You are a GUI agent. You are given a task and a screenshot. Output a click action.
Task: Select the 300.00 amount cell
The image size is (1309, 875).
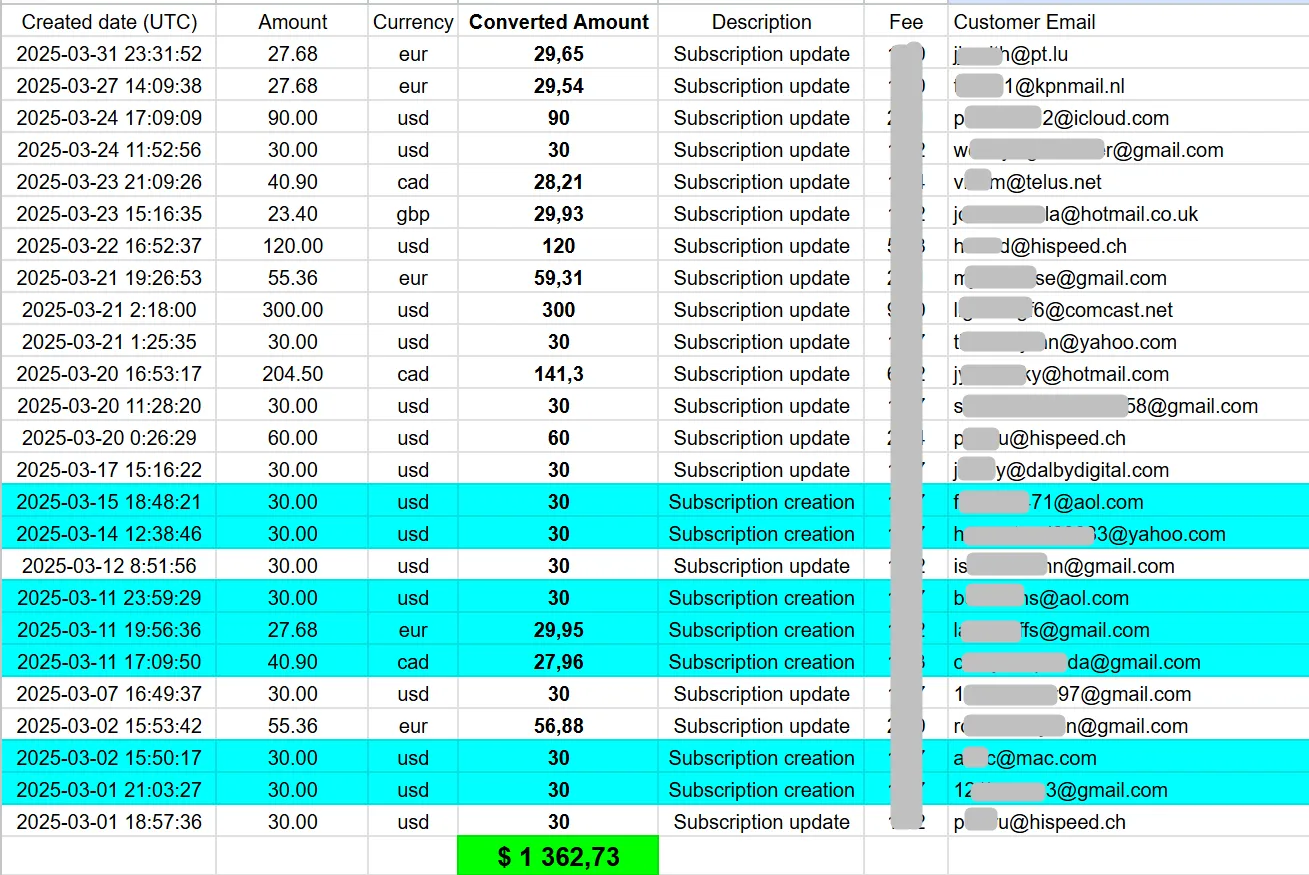pos(292,310)
